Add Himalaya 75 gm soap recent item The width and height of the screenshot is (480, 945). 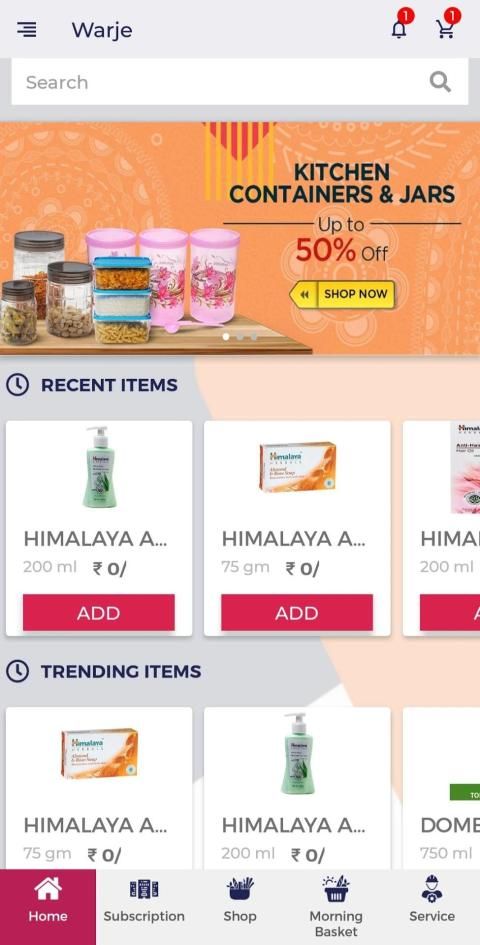(x=297, y=612)
